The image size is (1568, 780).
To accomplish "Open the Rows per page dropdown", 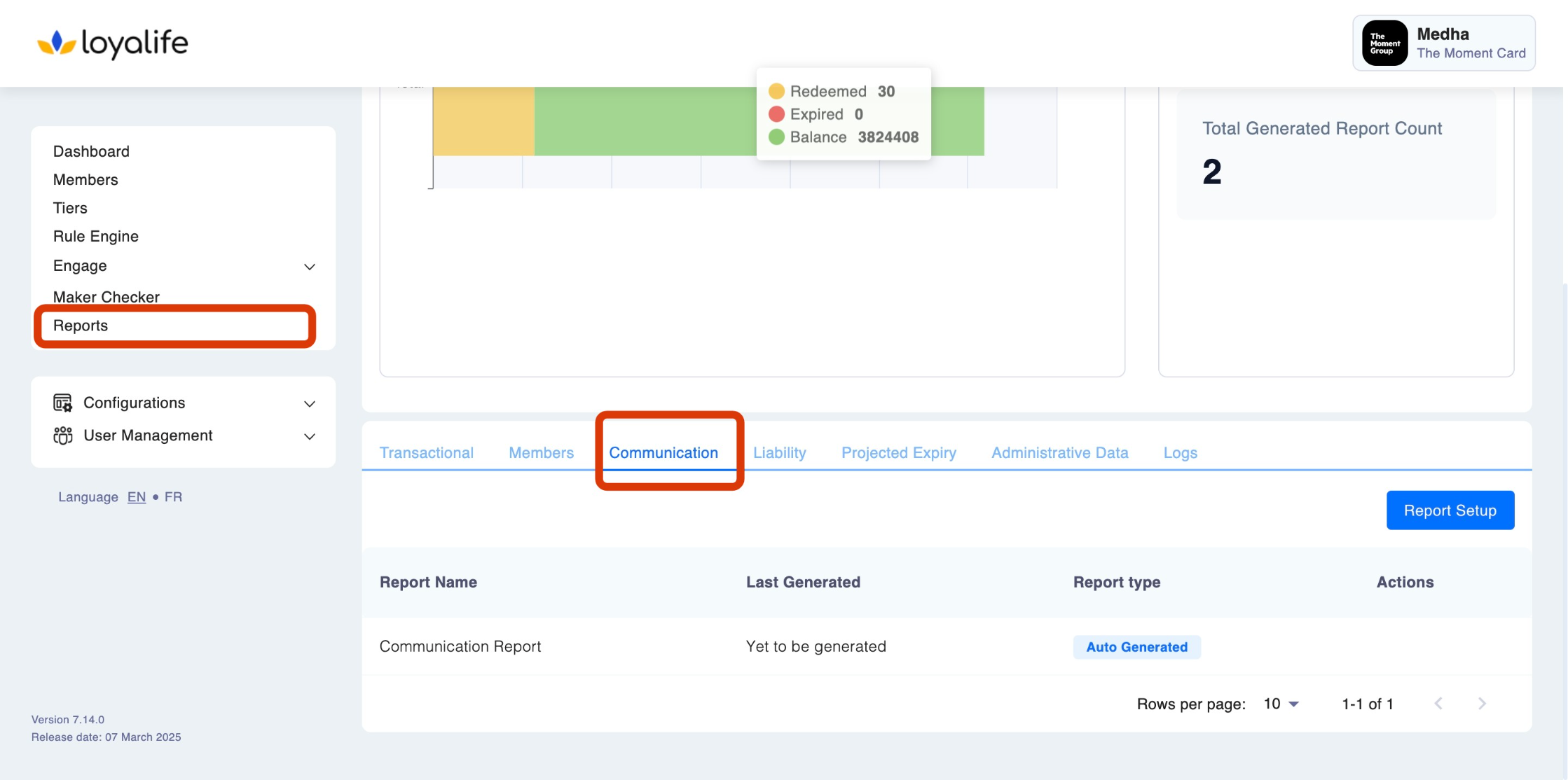I will point(1281,704).
